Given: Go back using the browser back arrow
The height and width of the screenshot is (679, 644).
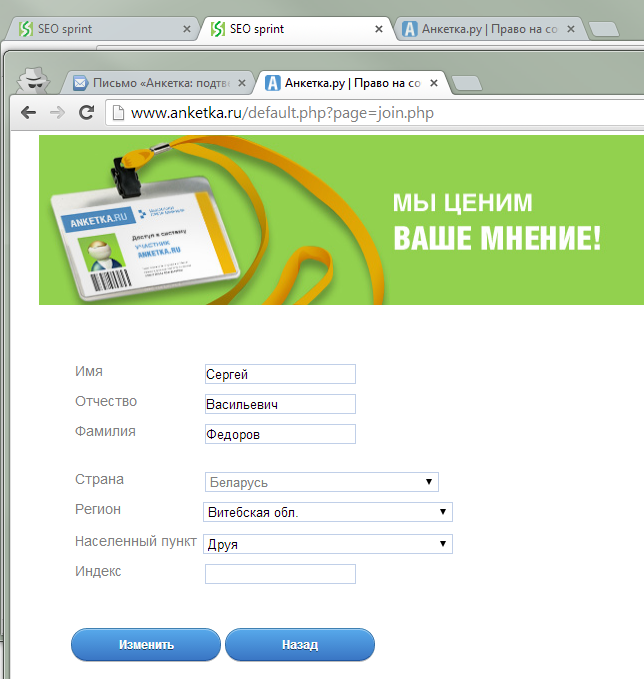Looking at the screenshot, I should (x=29, y=113).
